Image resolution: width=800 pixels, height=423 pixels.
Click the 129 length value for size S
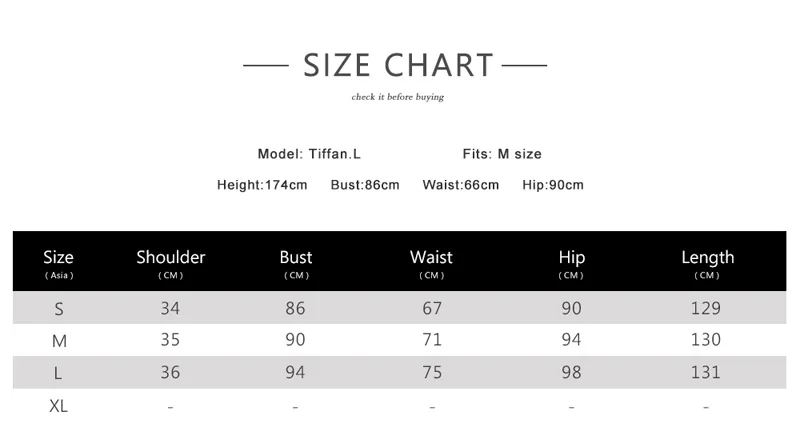pyautogui.click(x=706, y=309)
